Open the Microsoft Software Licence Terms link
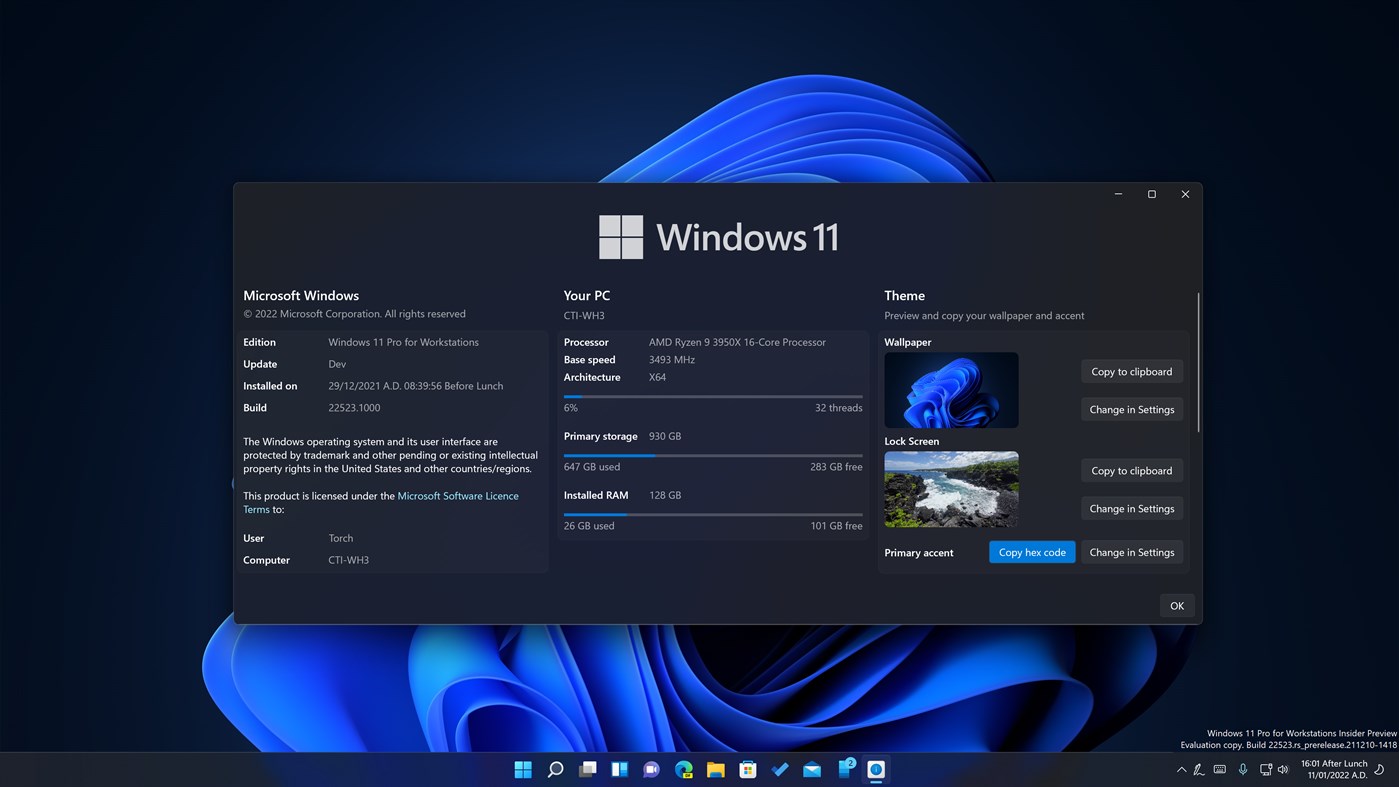This screenshot has height=787, width=1399. (457, 495)
